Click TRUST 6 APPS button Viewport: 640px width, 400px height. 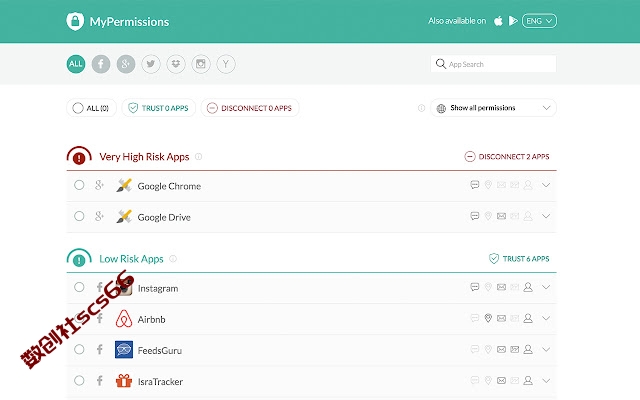coord(519,259)
